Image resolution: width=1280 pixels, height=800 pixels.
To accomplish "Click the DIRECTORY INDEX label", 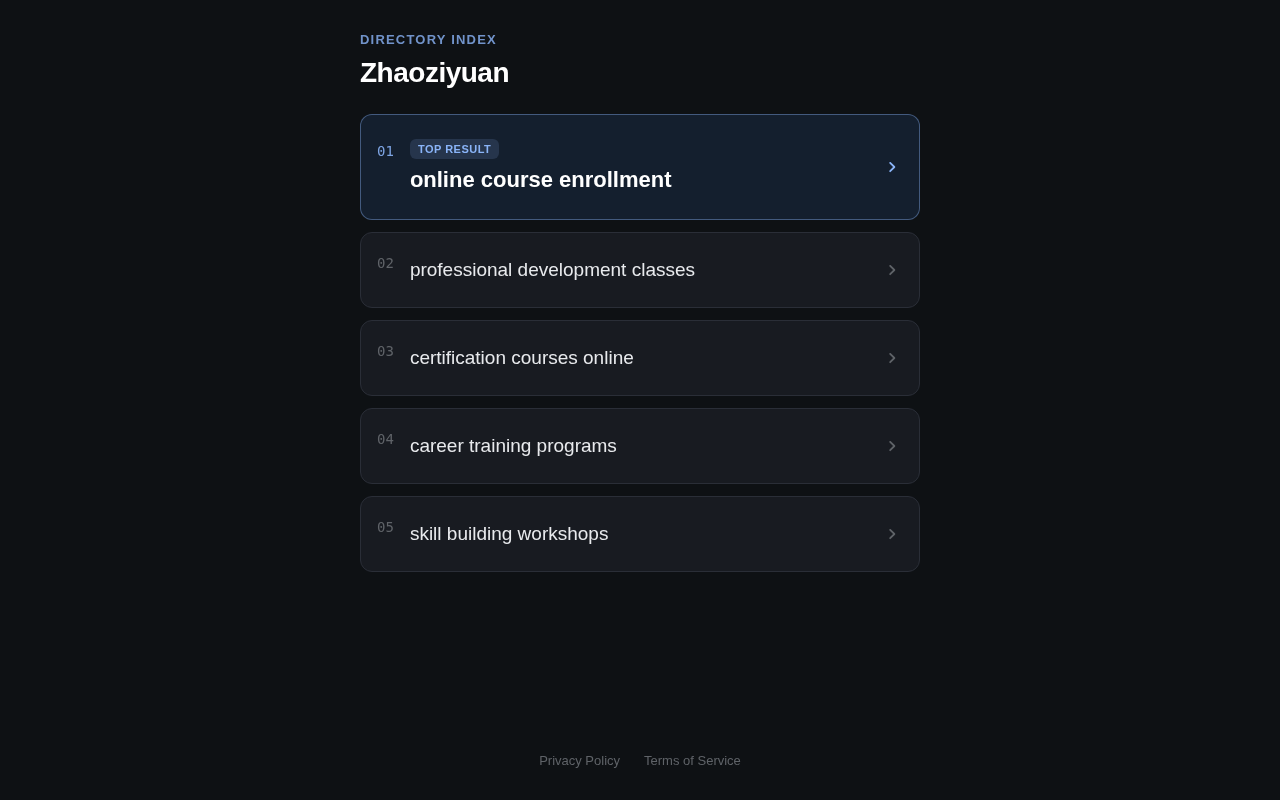I will click(428, 40).
